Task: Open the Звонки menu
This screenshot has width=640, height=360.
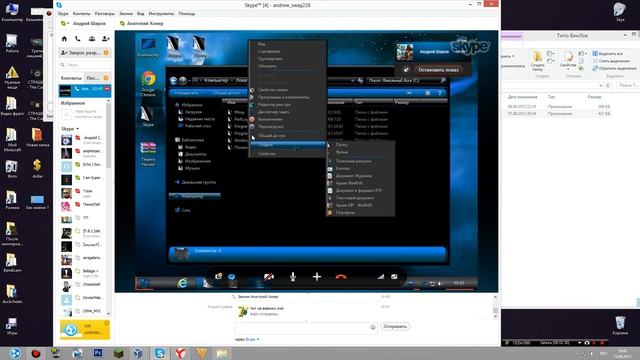Action: pyautogui.click(x=126, y=13)
